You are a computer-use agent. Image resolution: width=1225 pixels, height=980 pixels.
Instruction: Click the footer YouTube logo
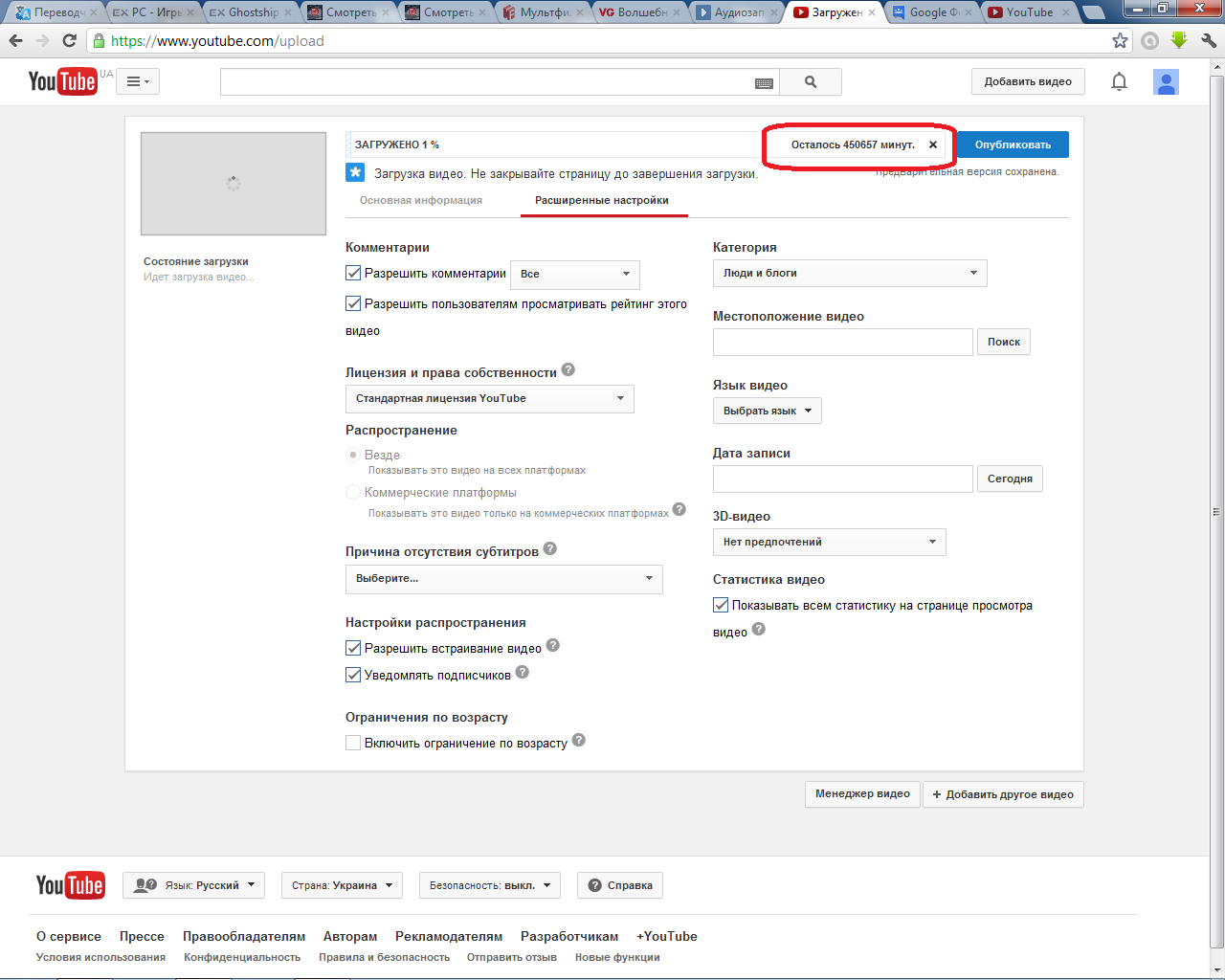coord(70,885)
